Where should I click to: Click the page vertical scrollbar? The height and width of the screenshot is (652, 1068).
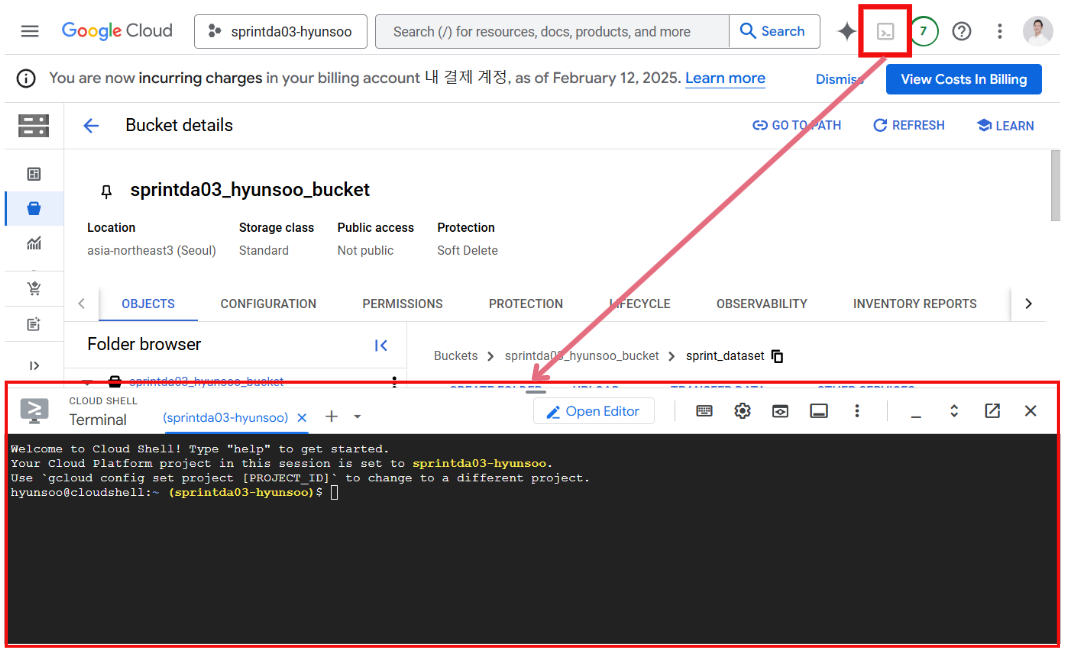(x=1055, y=185)
